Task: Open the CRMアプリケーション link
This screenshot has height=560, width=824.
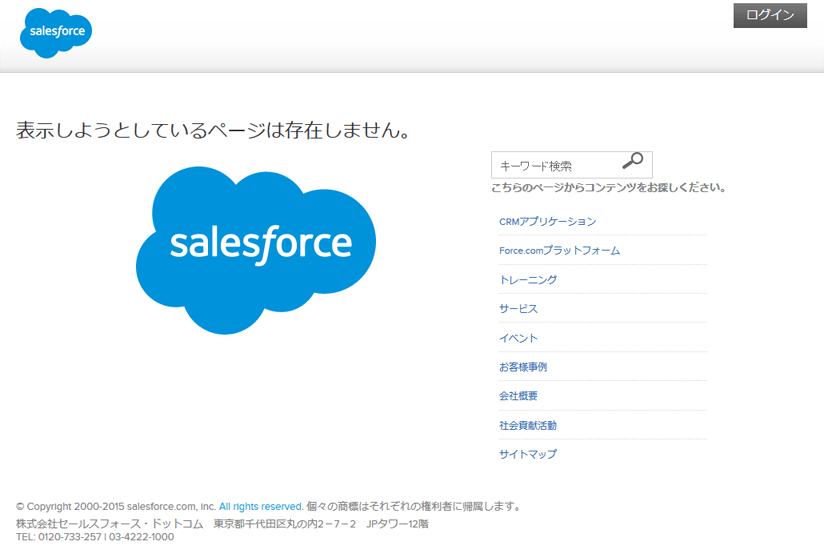Action: [548, 221]
